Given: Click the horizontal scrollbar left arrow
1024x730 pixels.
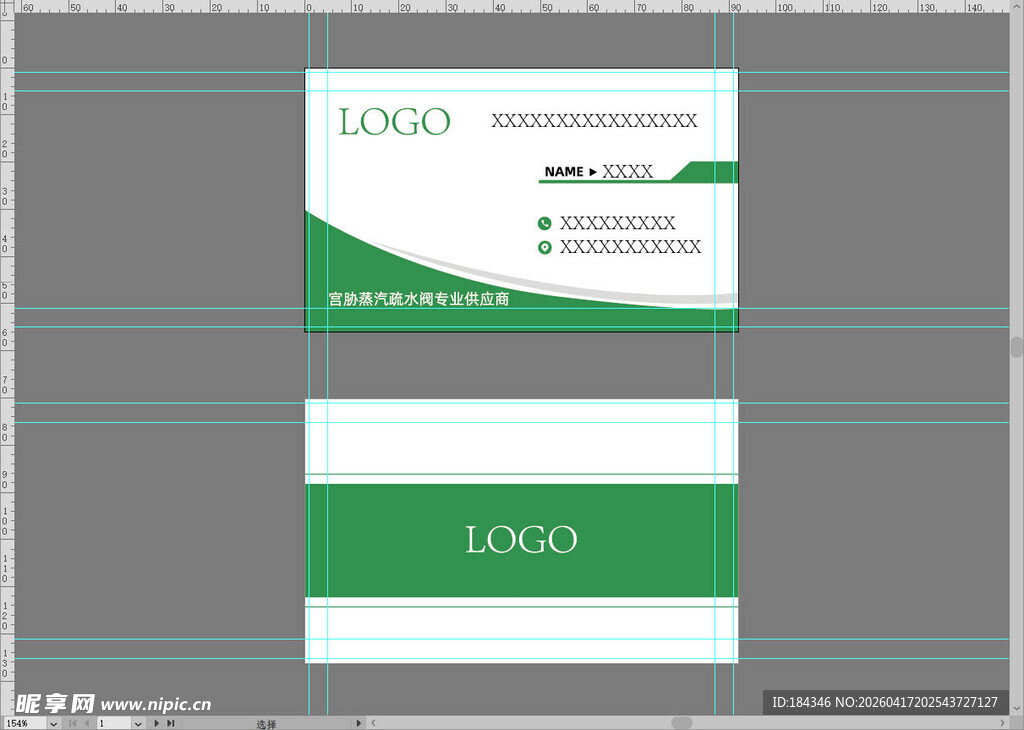Looking at the screenshot, I should tap(373, 723).
